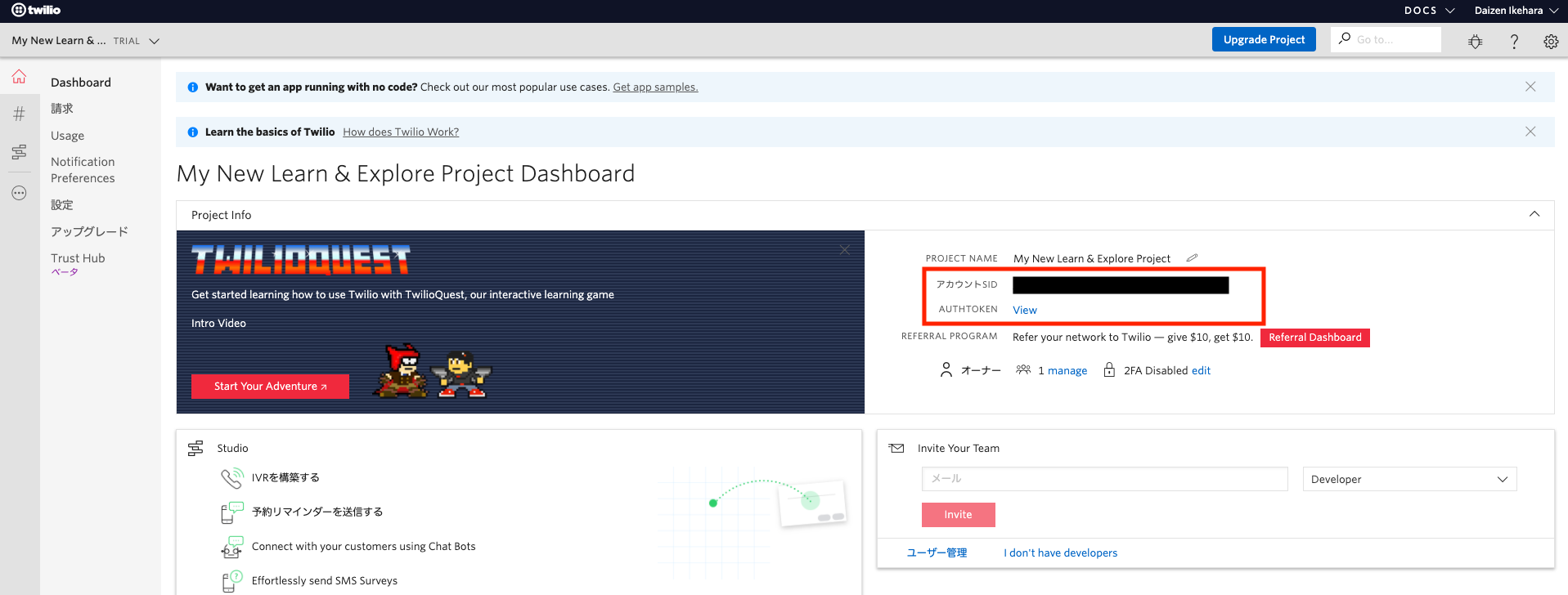
Task: Select Dashboard in the side menu
Action: 81,83
